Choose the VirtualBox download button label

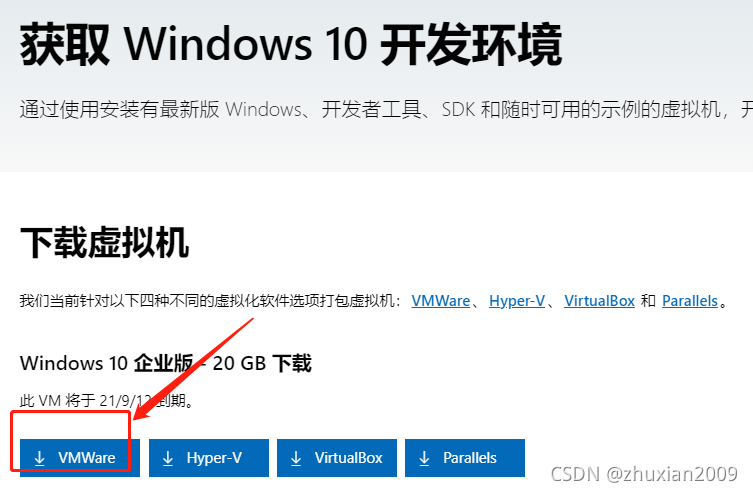coord(348,458)
